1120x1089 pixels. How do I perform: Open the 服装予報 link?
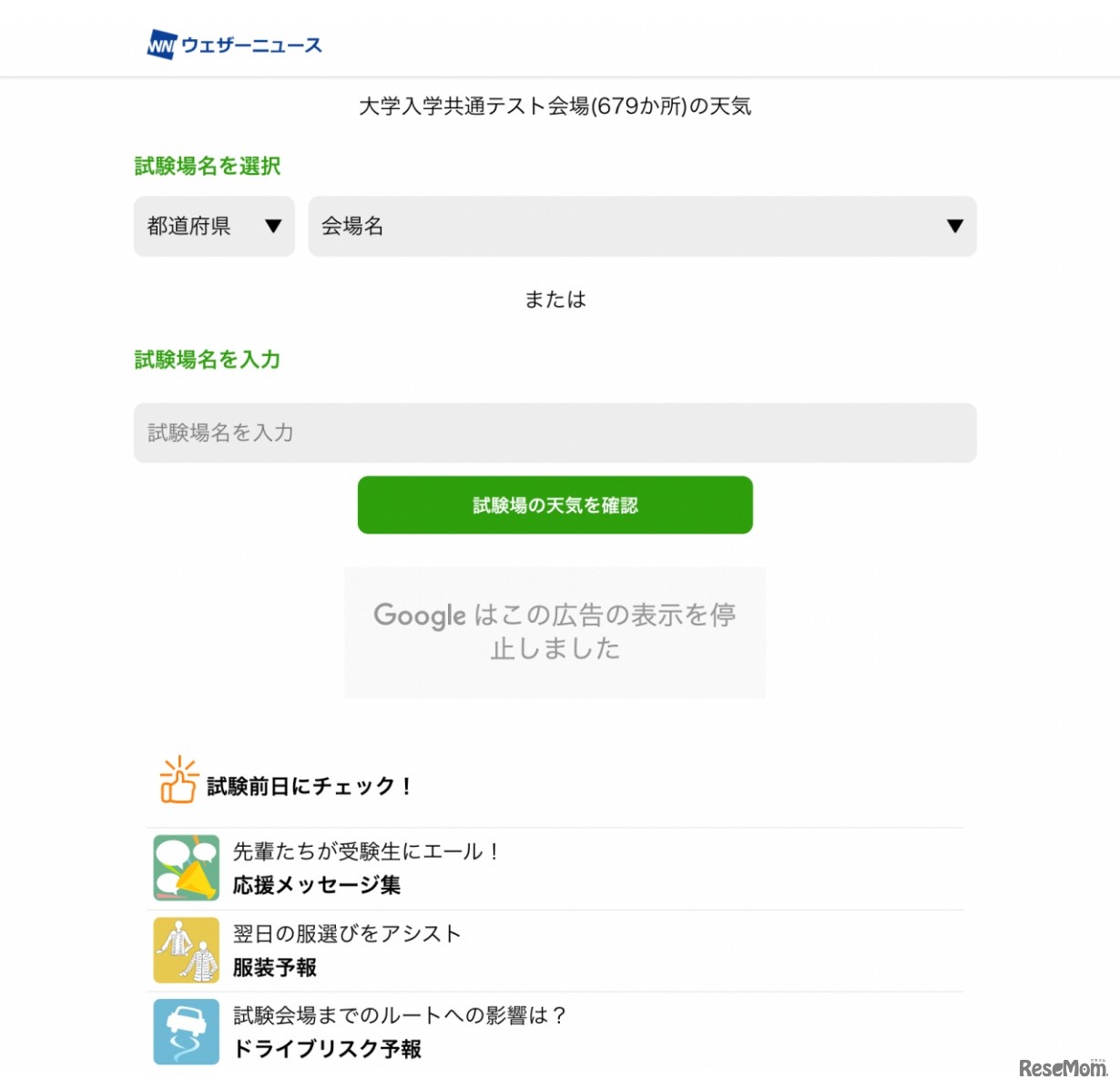[x=275, y=967]
